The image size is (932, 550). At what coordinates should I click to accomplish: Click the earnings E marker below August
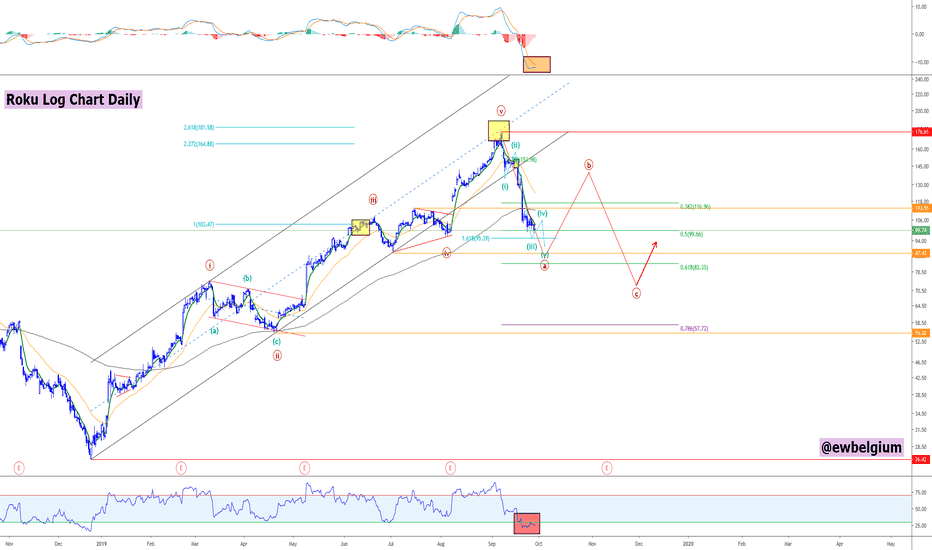click(450, 469)
